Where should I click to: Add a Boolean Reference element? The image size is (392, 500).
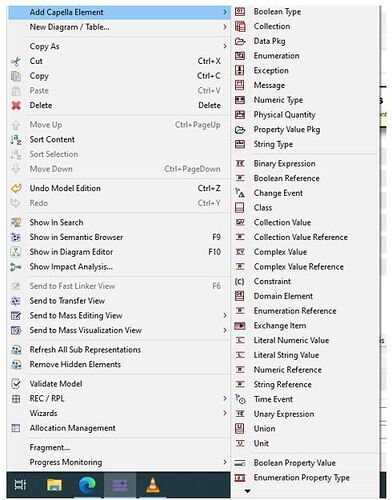click(x=305, y=178)
